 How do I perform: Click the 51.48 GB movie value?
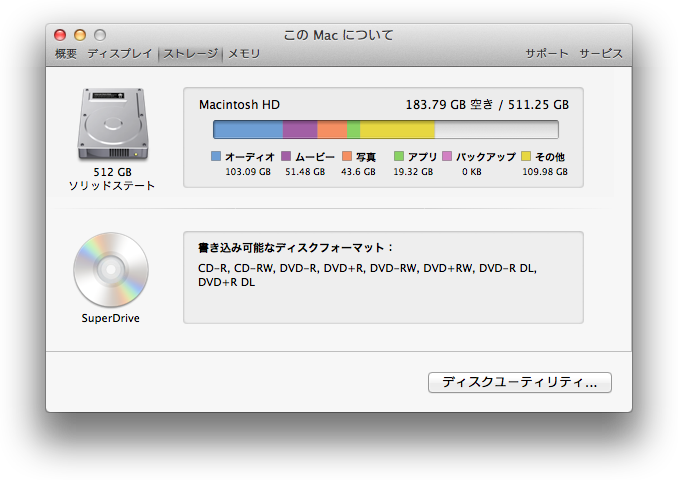(x=305, y=172)
